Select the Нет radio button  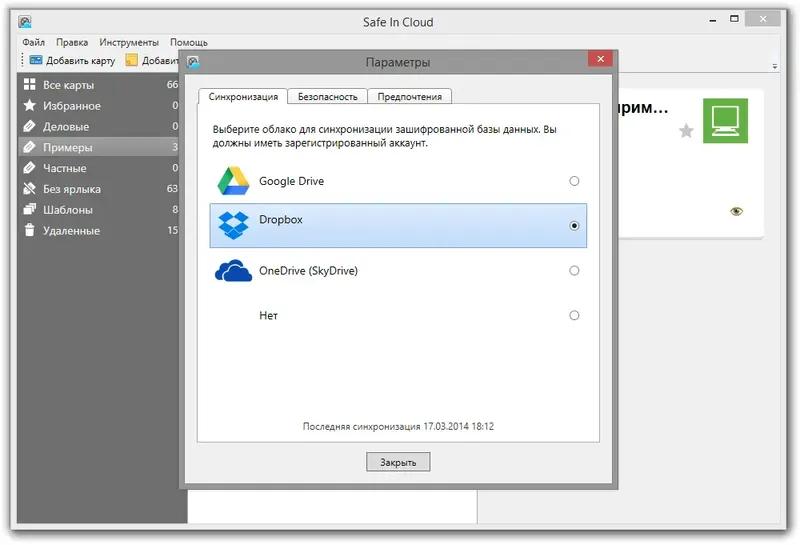click(x=574, y=315)
